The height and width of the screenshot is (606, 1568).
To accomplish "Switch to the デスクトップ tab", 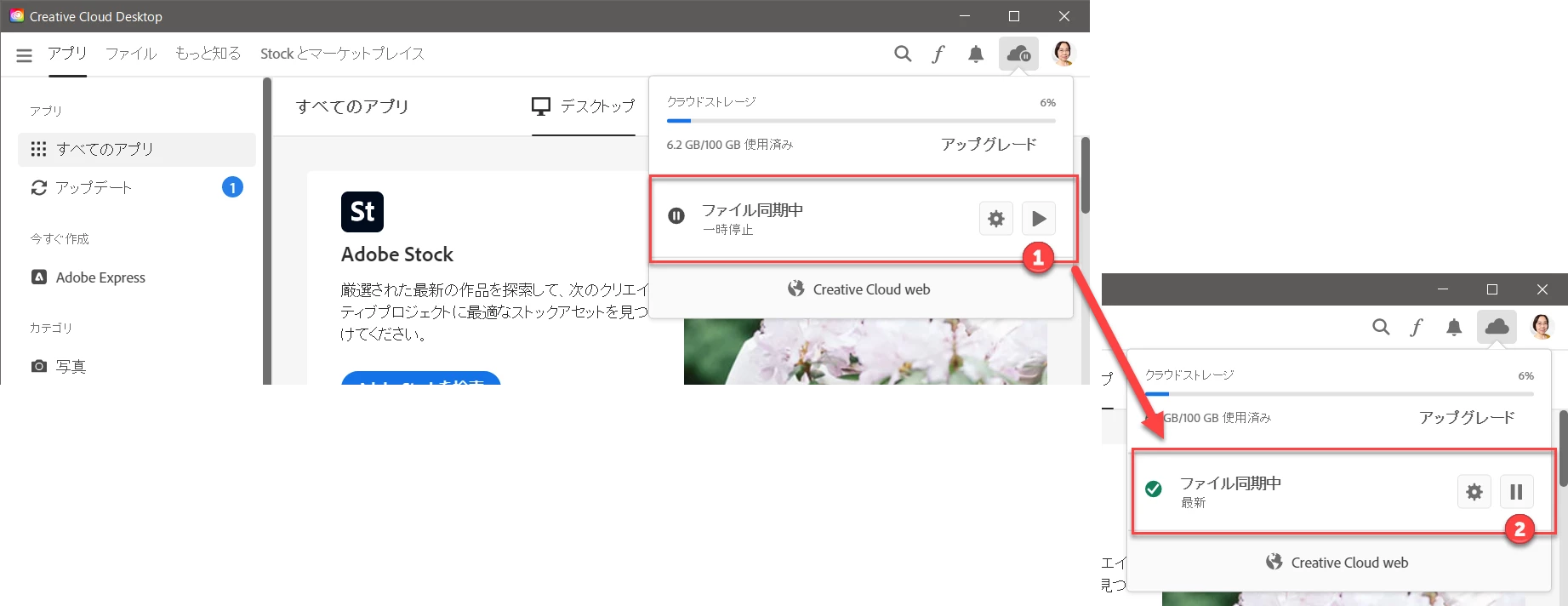I will coord(584,106).
